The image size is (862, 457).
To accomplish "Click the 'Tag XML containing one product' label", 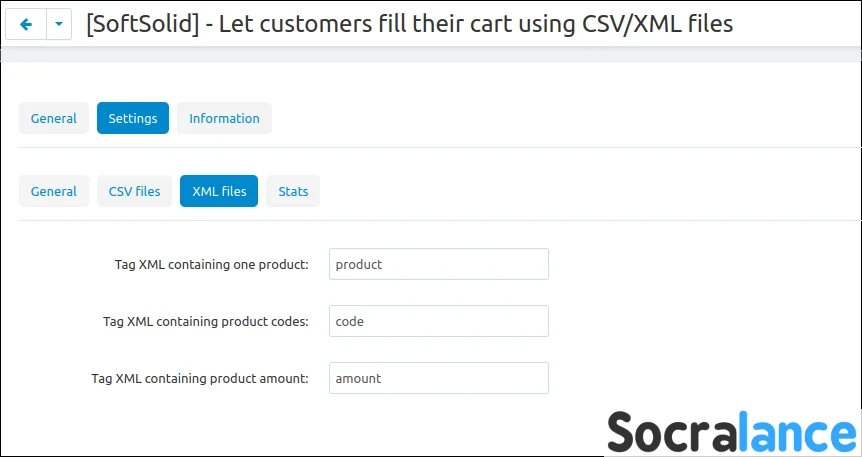I will (x=212, y=265).
